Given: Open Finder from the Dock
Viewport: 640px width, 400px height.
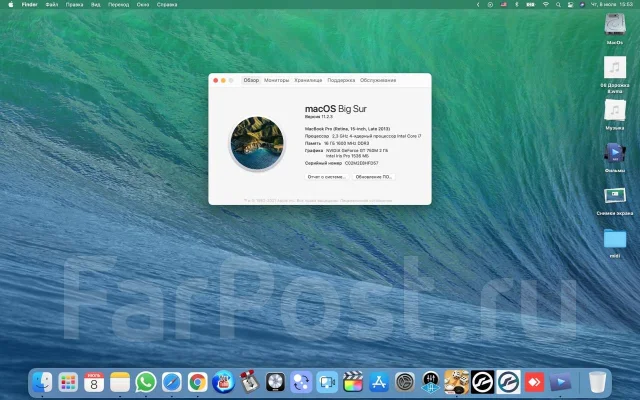Looking at the screenshot, I should [x=42, y=382].
